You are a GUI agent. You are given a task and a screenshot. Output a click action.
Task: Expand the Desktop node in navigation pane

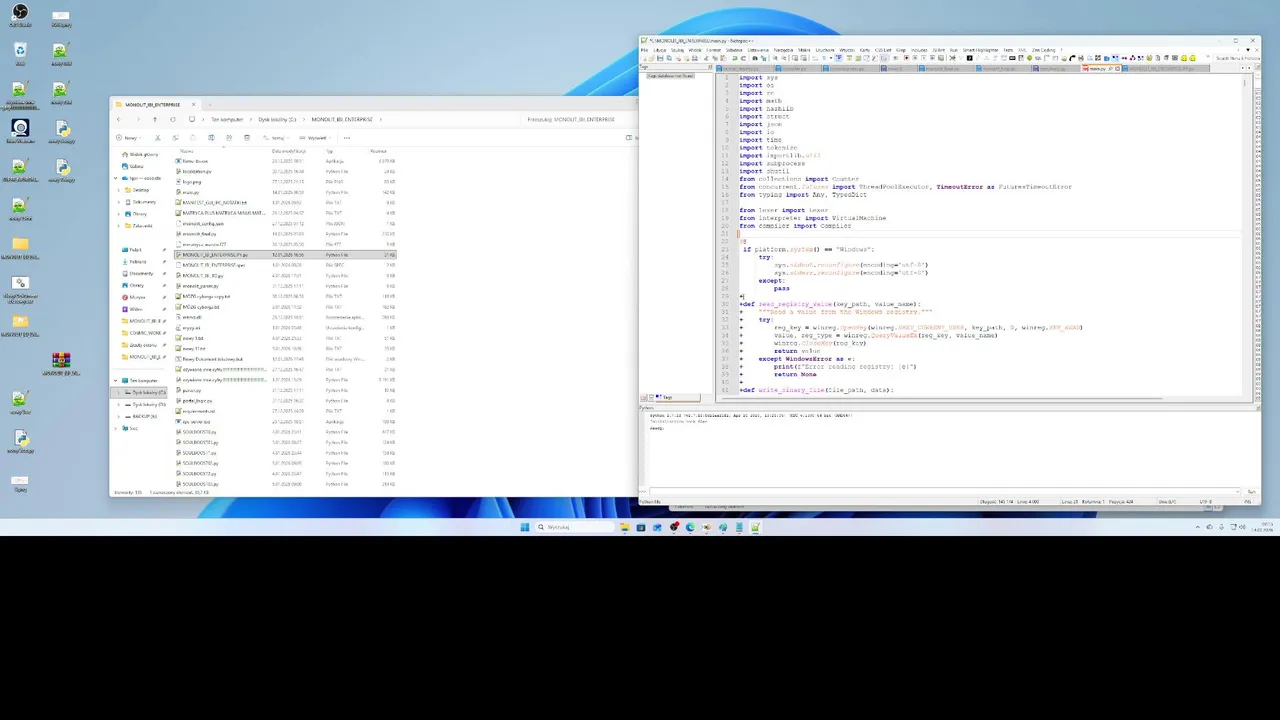pos(119,190)
